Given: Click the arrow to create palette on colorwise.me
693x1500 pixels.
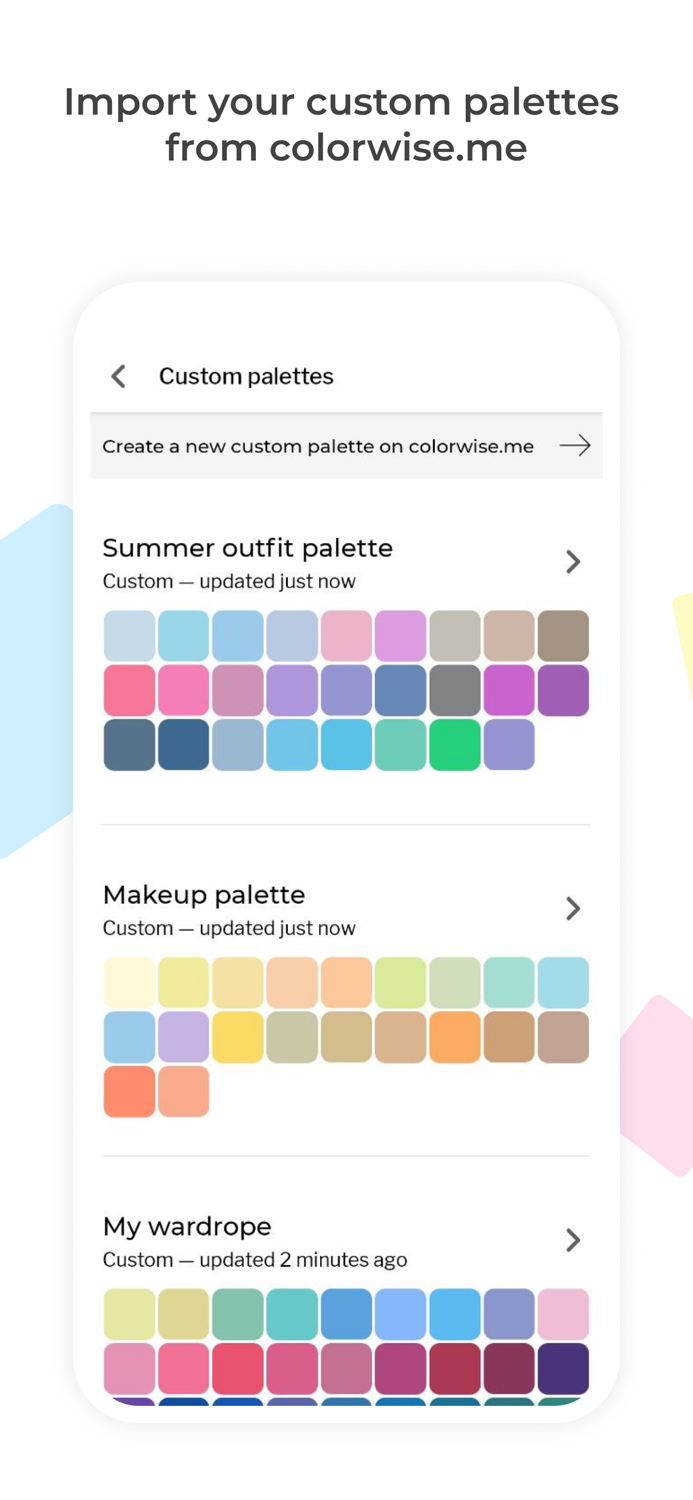Looking at the screenshot, I should pos(575,446).
